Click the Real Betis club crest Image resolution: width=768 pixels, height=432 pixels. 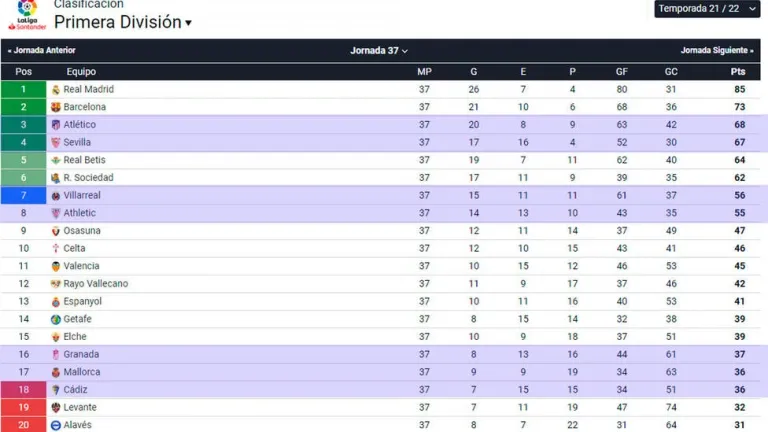point(56,160)
